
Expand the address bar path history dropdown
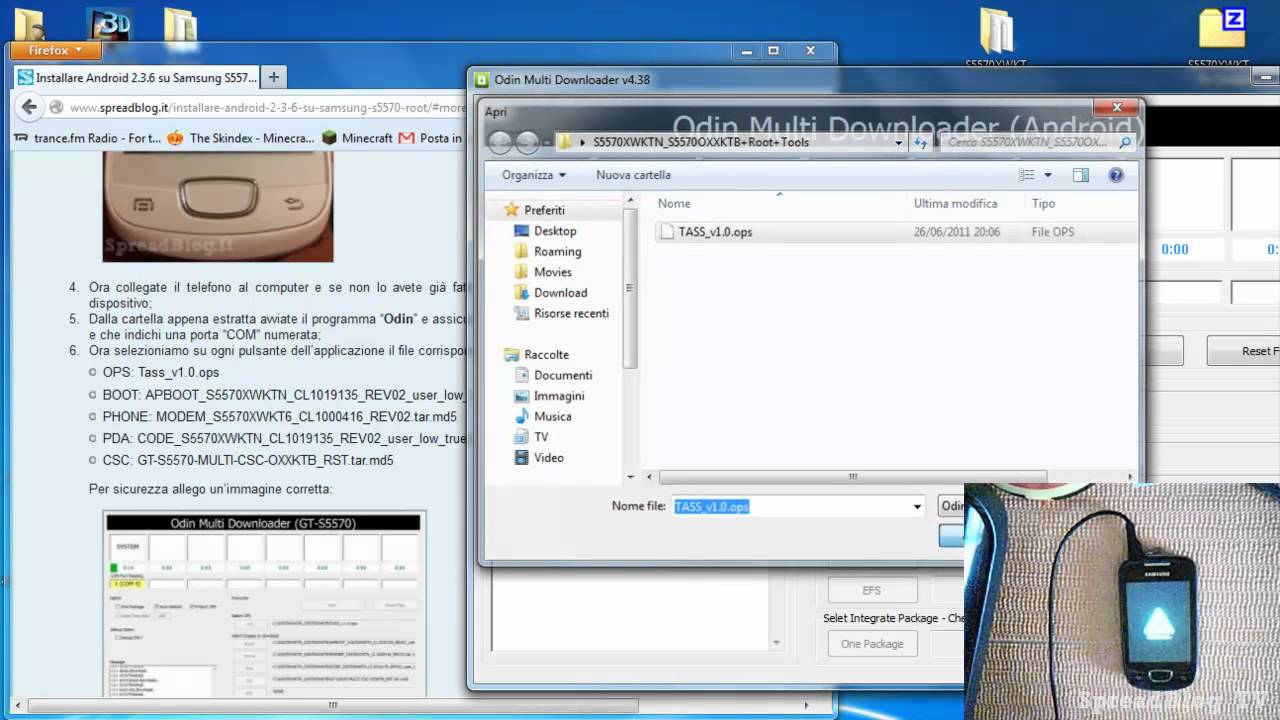pos(899,143)
